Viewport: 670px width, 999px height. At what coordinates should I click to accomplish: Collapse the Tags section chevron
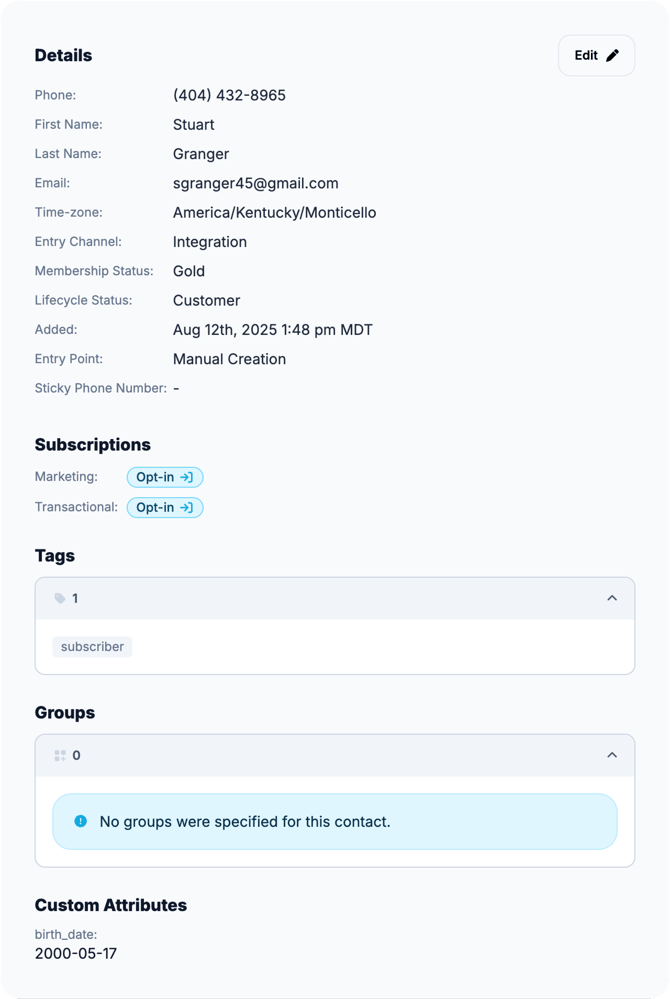612,598
